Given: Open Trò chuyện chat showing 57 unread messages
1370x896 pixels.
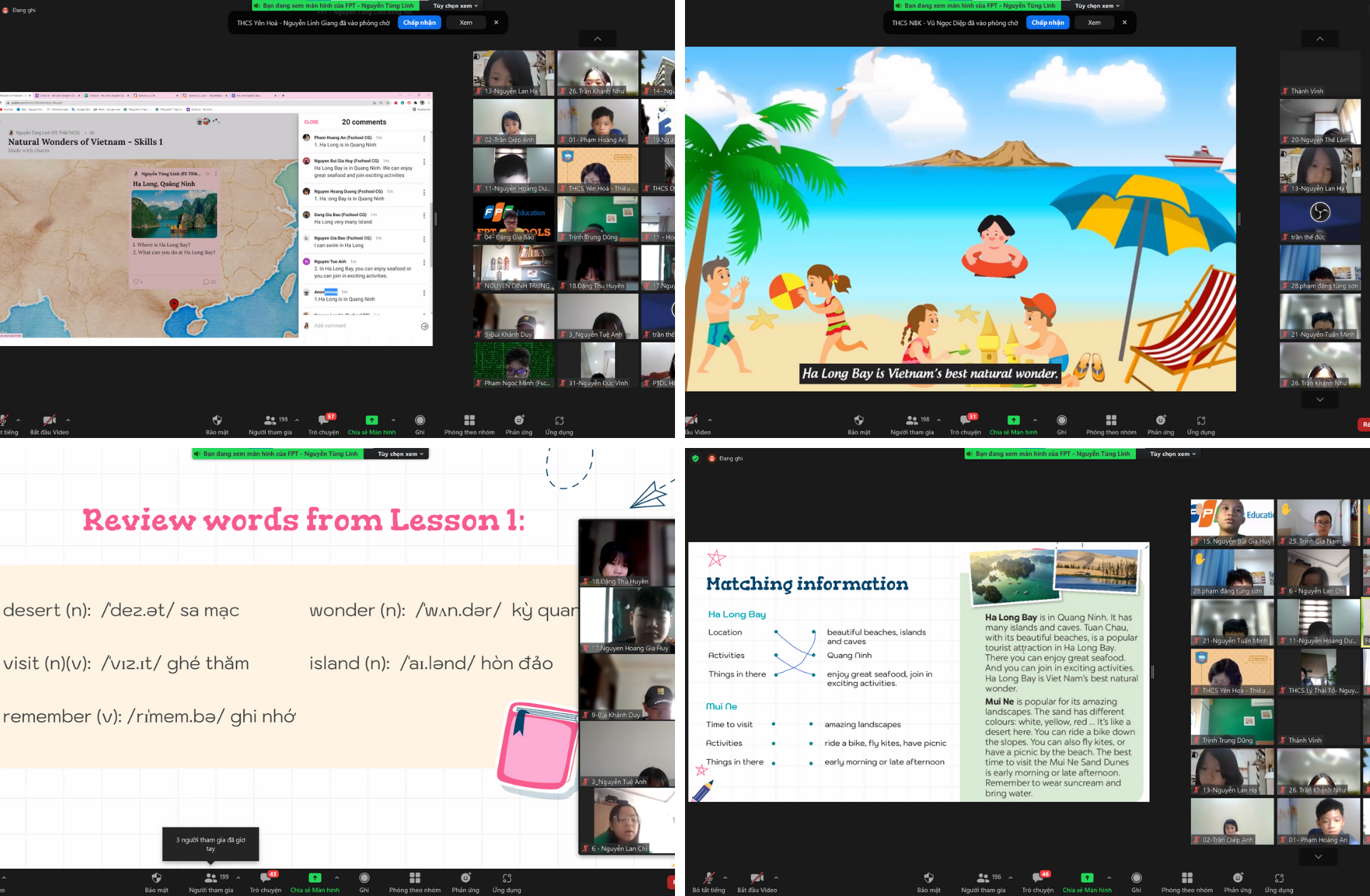Looking at the screenshot, I should point(323,424).
